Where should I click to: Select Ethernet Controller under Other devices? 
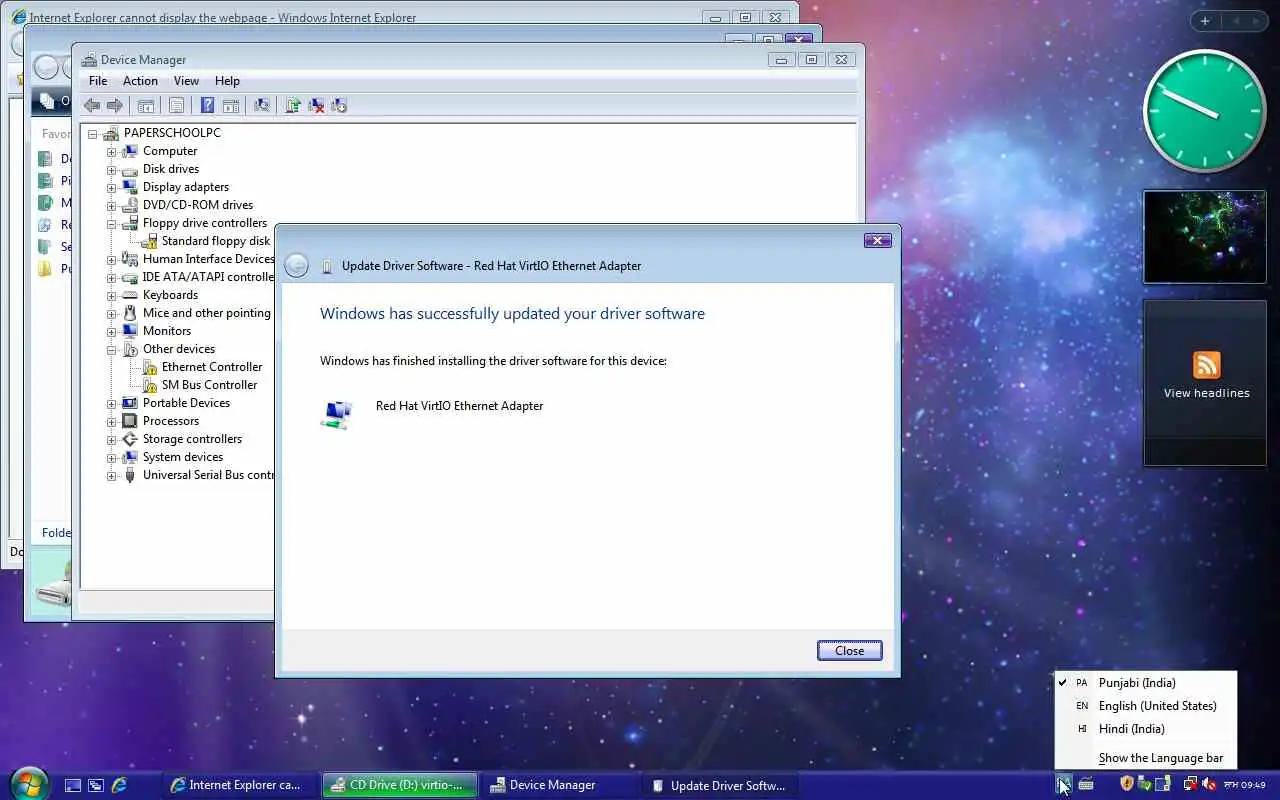[x=212, y=367]
